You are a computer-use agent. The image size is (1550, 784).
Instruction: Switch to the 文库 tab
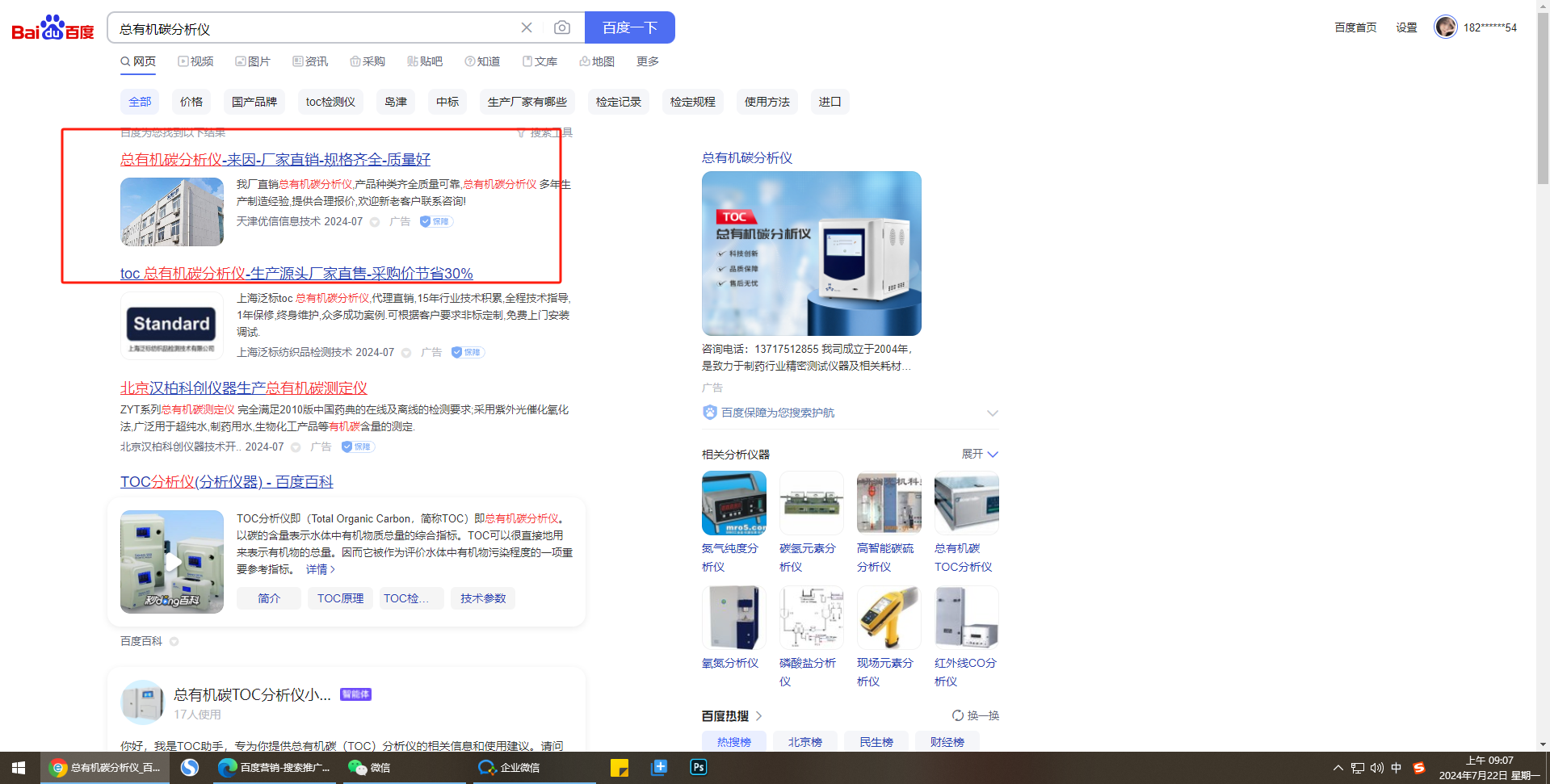click(540, 61)
